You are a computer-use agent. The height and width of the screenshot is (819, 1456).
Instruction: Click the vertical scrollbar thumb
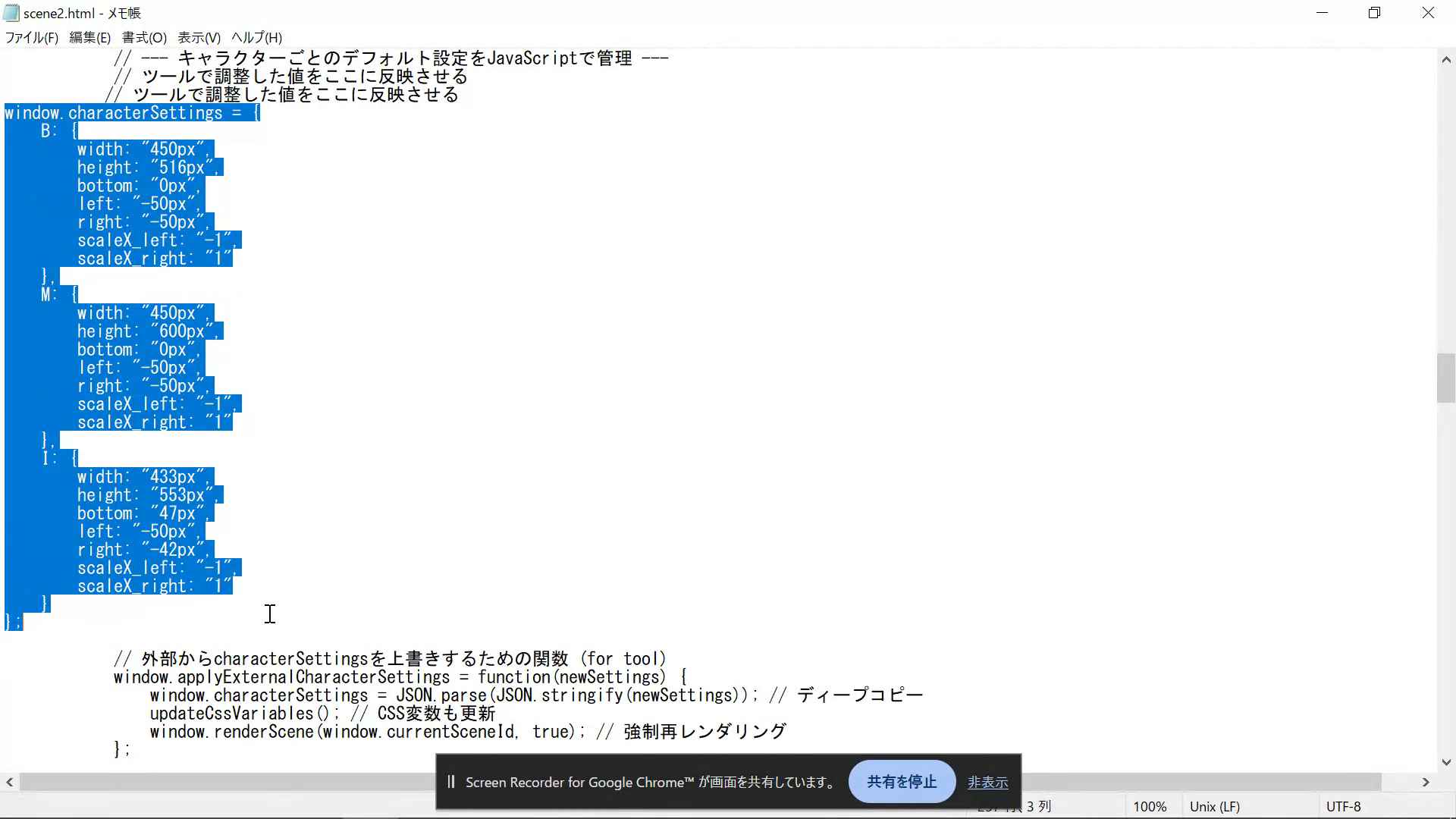pos(1445,378)
